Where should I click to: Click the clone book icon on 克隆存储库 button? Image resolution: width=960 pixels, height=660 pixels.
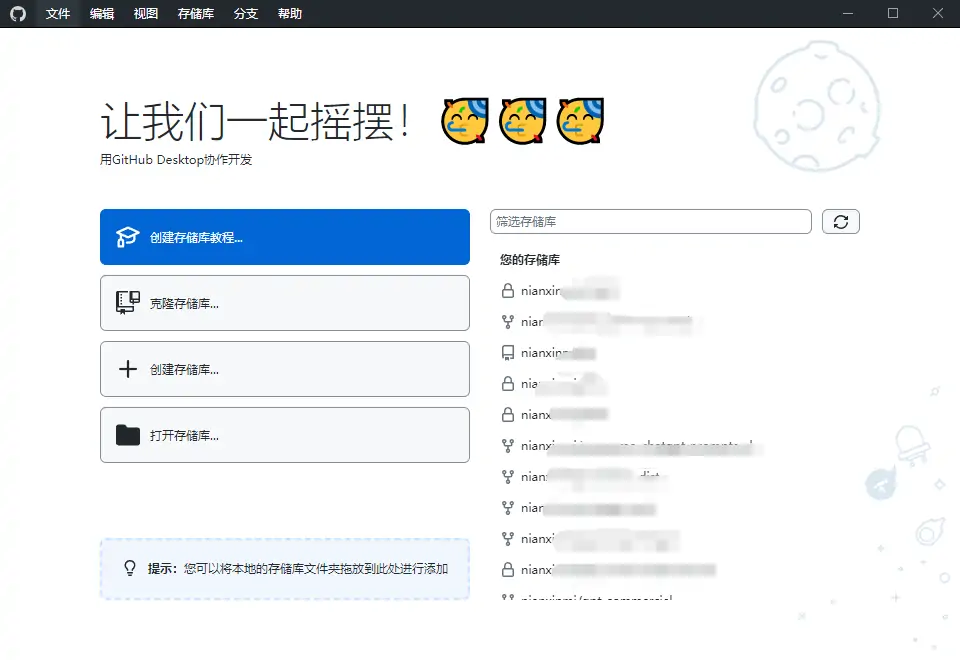coord(126,302)
